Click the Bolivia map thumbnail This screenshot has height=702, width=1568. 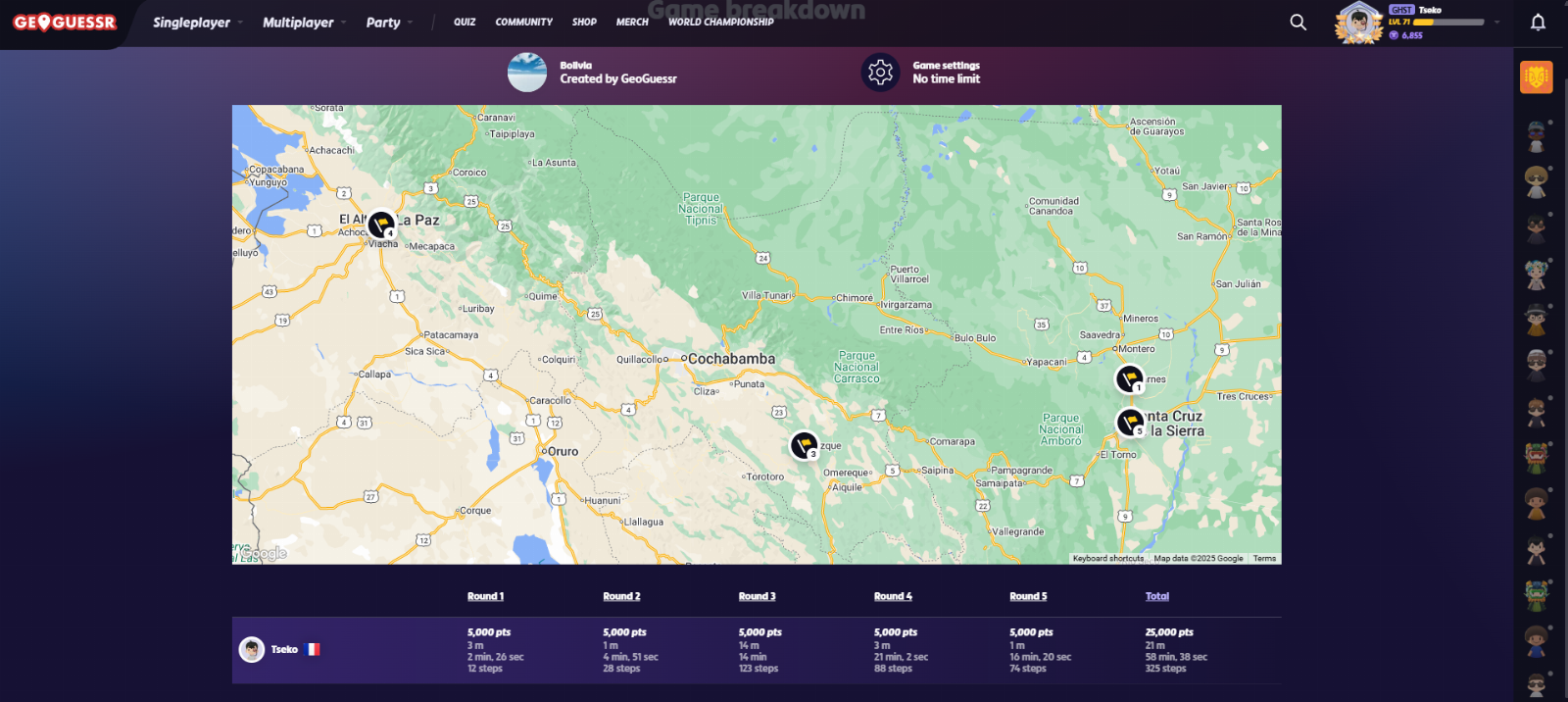[527, 73]
